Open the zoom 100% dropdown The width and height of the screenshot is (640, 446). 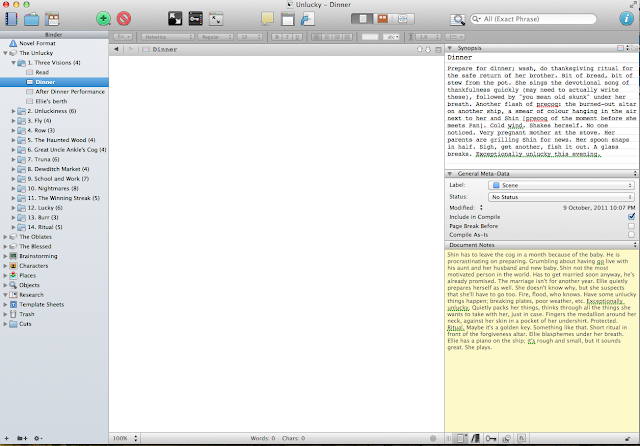pos(125,438)
